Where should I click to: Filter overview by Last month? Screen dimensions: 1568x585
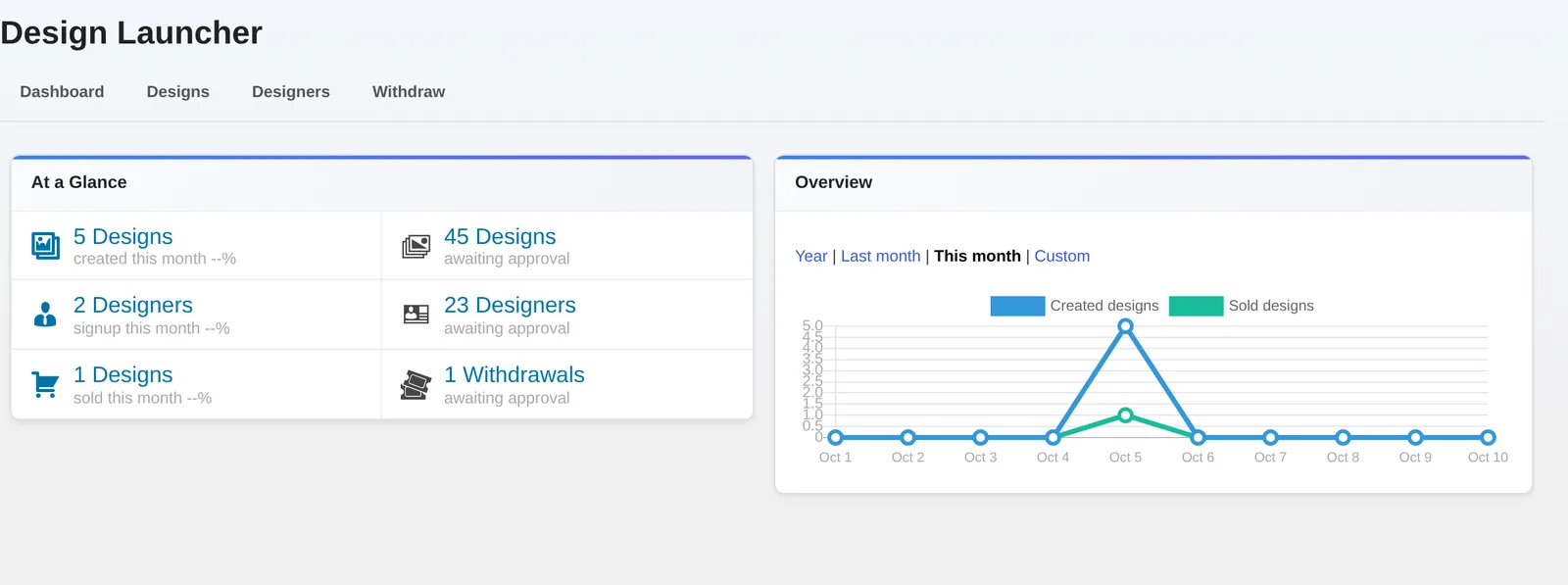click(x=881, y=256)
